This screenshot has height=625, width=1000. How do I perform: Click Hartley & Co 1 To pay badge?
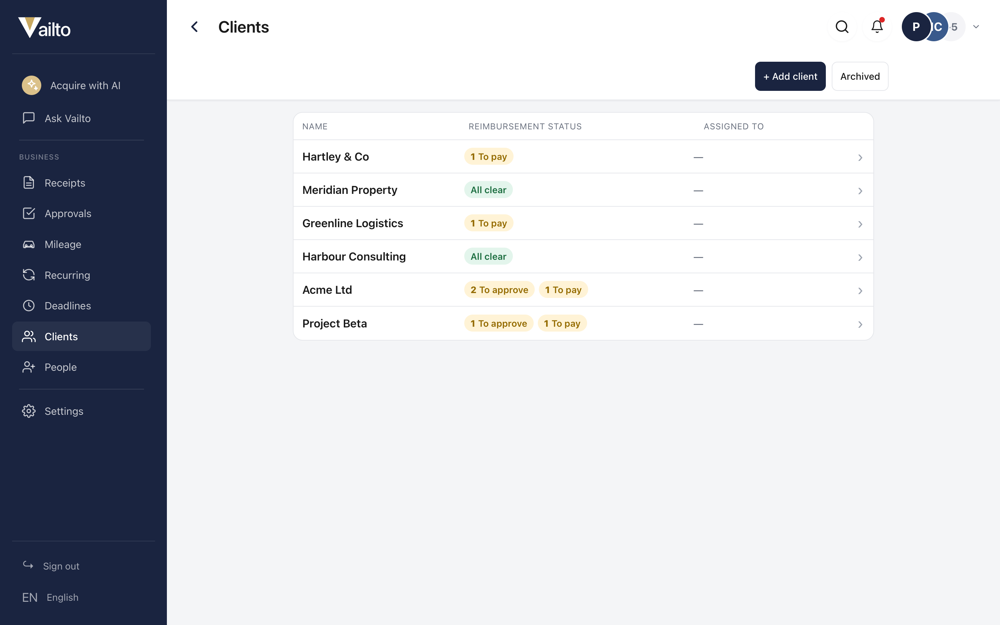click(489, 156)
